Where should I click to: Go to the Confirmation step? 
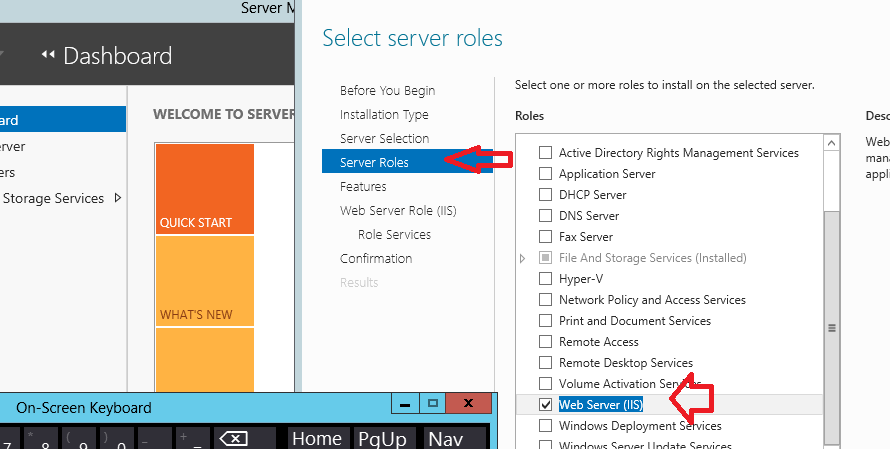(375, 259)
